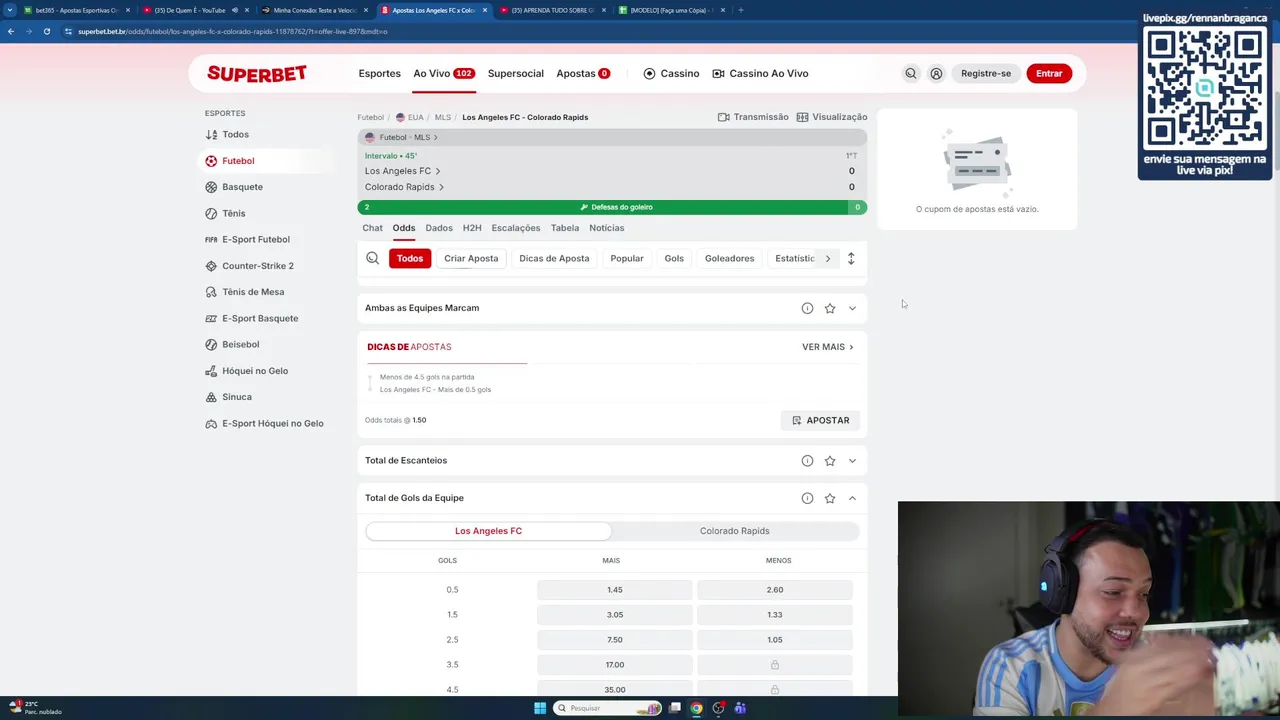1280x720 pixels.
Task: Expand Total de Escanteios market
Action: coord(852,461)
